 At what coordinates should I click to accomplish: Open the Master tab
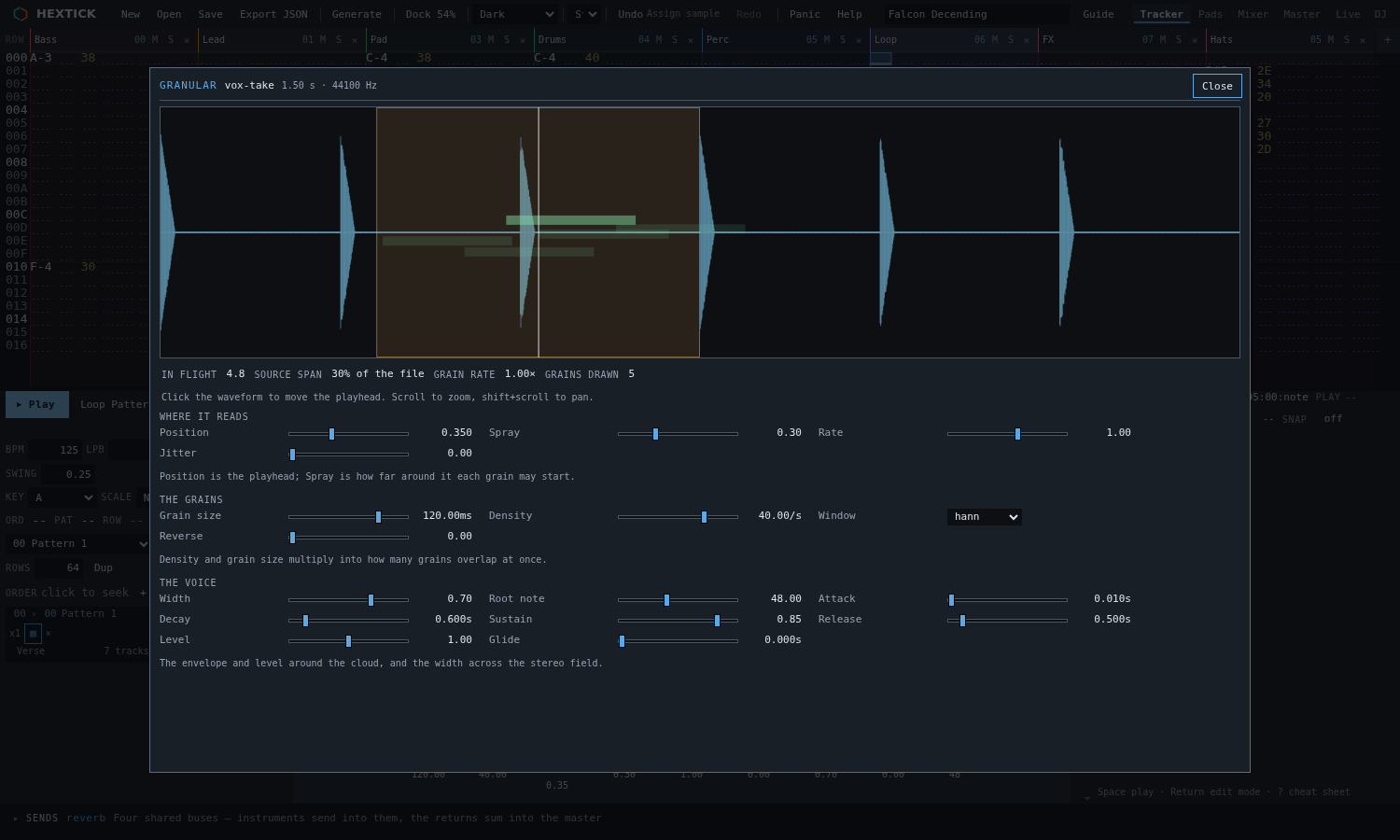(1301, 14)
